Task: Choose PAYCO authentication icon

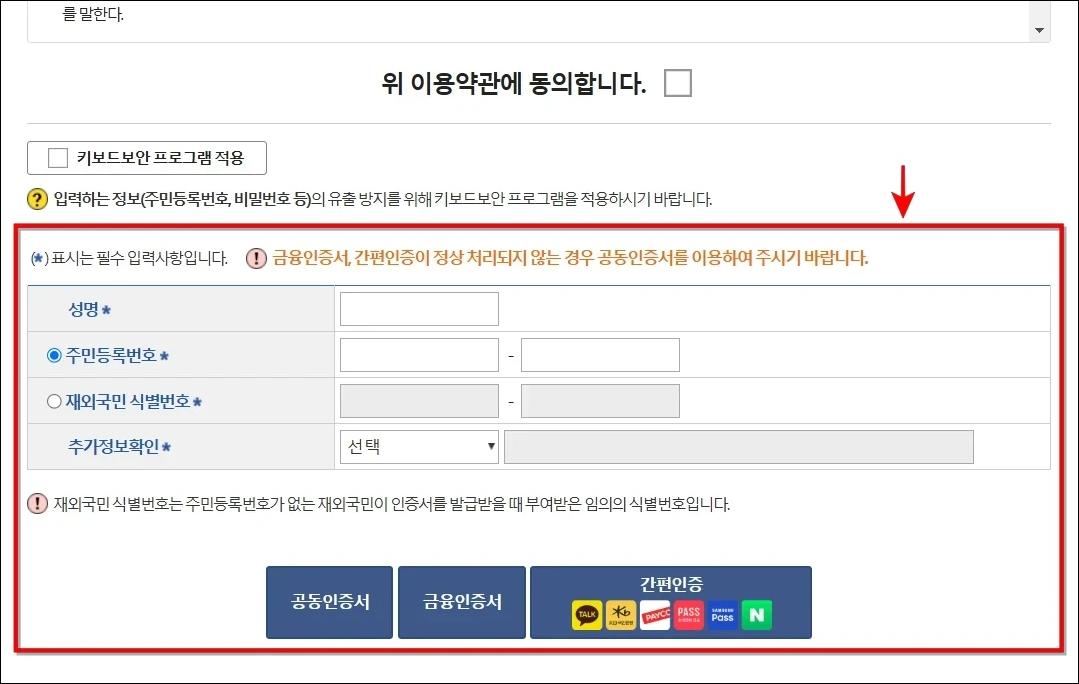Action: point(655,615)
